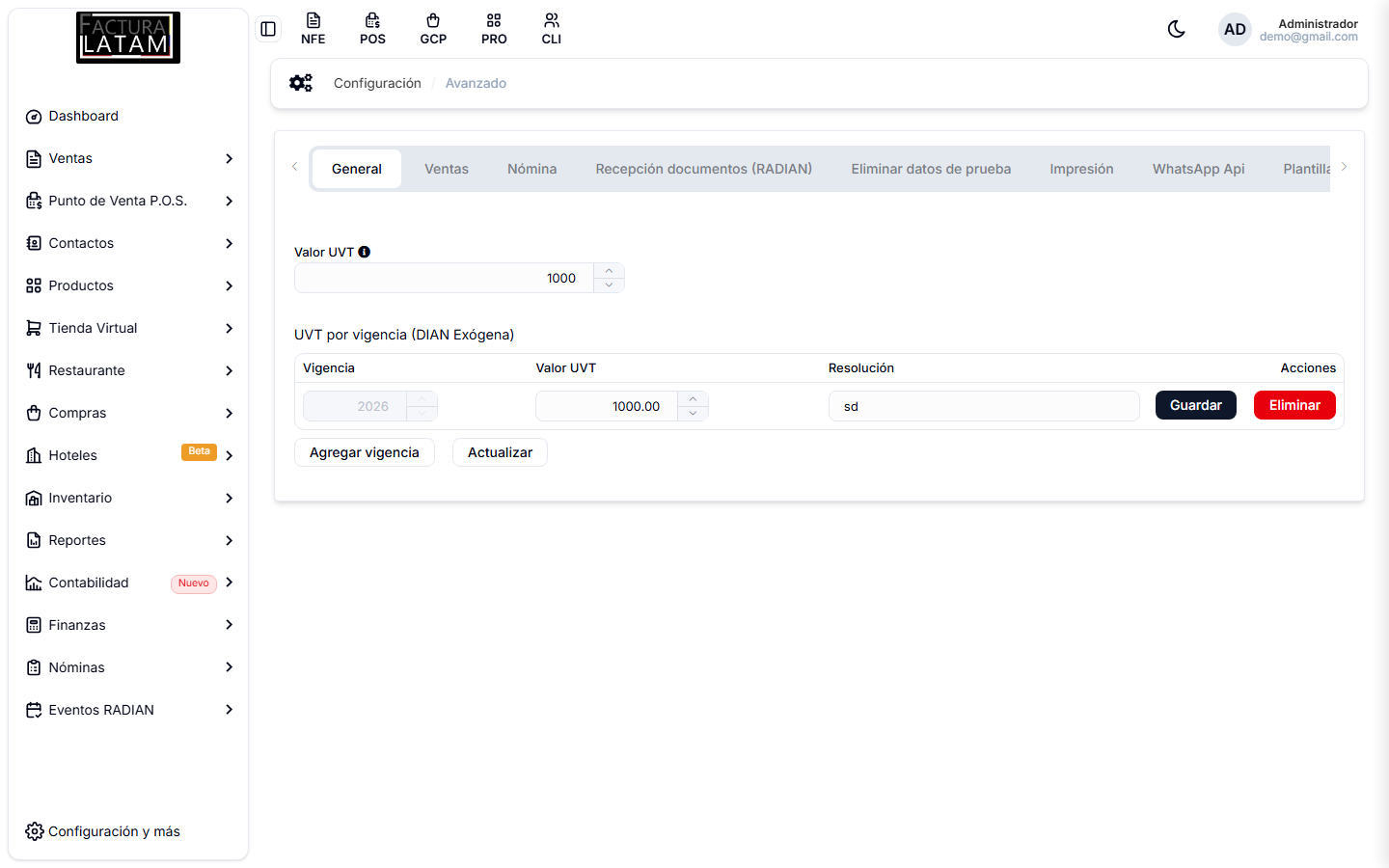
Task: Expand the Ventas sidebar menu
Action: click(x=129, y=158)
